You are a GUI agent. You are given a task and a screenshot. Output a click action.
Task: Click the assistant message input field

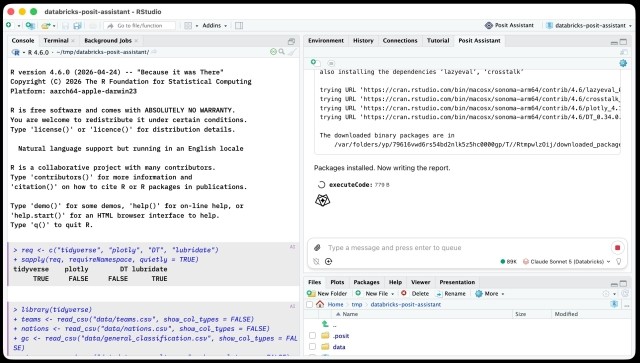point(465,247)
